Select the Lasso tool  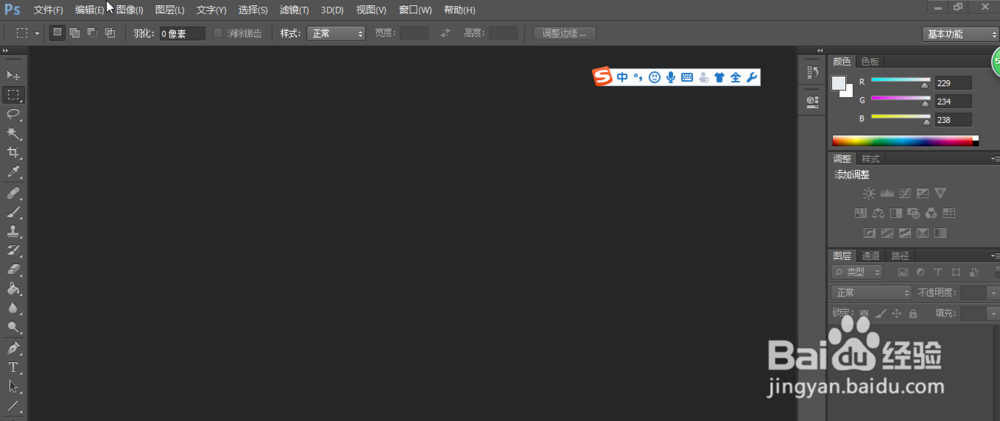tap(13, 114)
